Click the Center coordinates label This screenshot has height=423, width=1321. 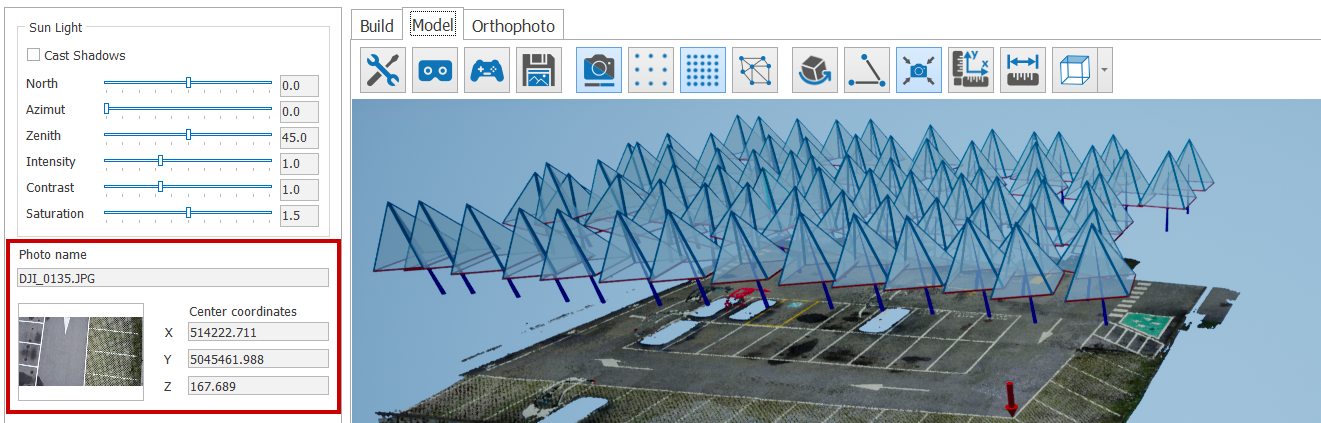[243, 311]
